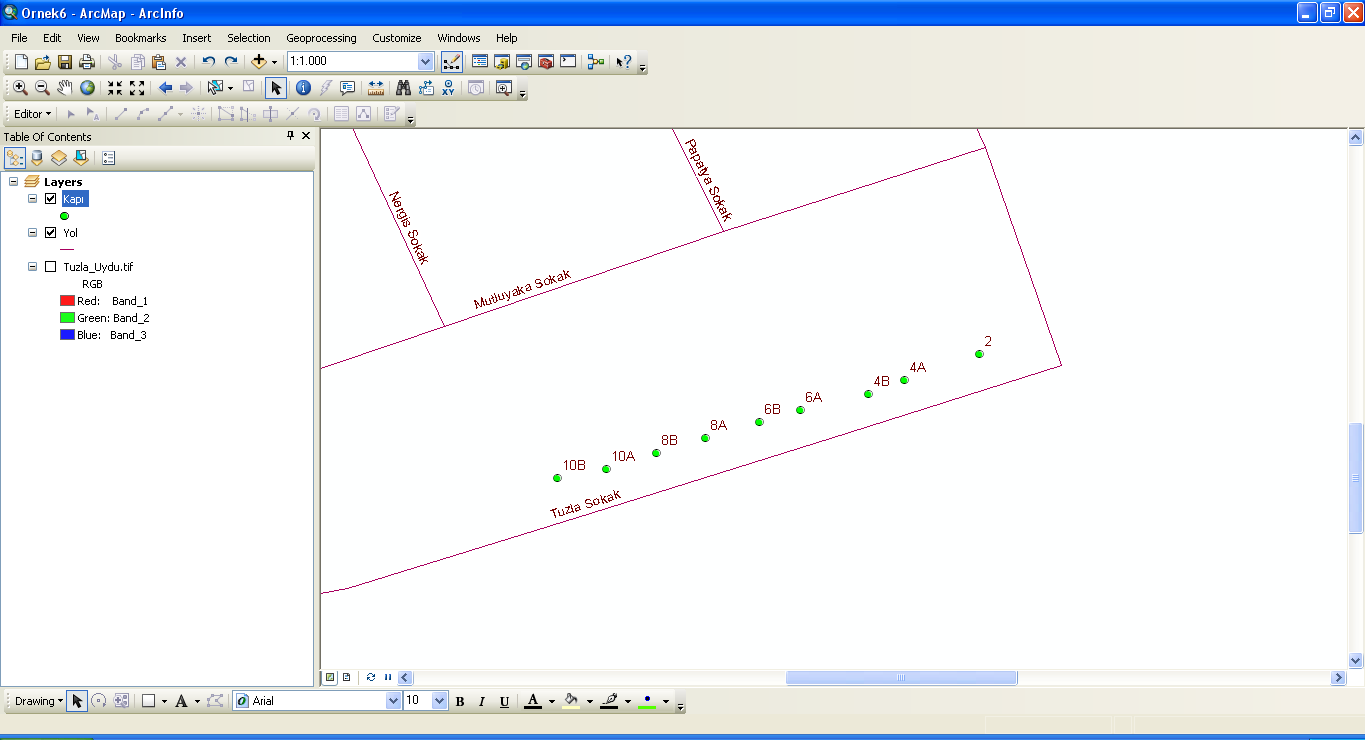Open the File menu
Screen dimensions: 1365x740
click(19, 38)
